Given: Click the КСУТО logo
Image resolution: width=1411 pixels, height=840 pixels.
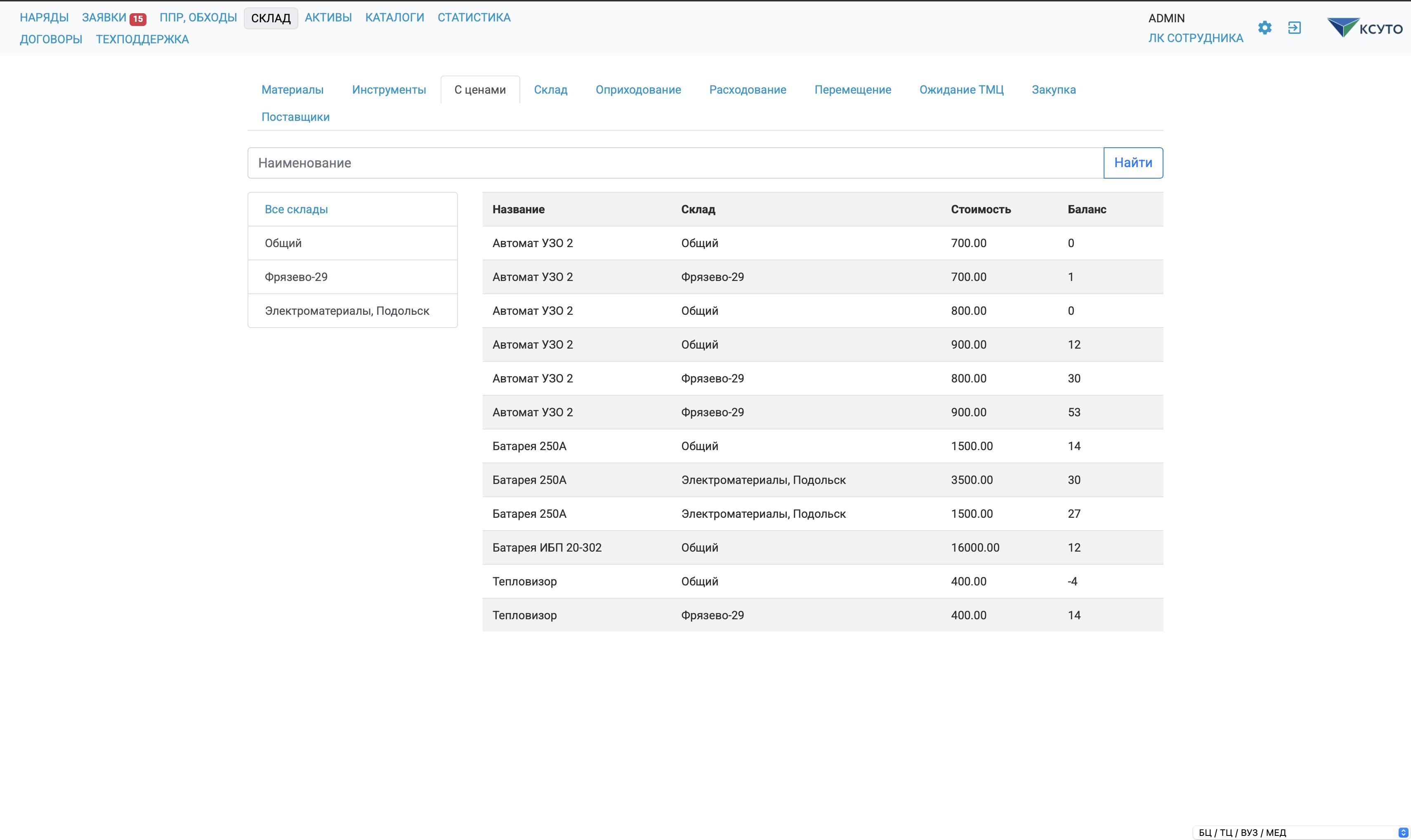Looking at the screenshot, I should point(1365,28).
